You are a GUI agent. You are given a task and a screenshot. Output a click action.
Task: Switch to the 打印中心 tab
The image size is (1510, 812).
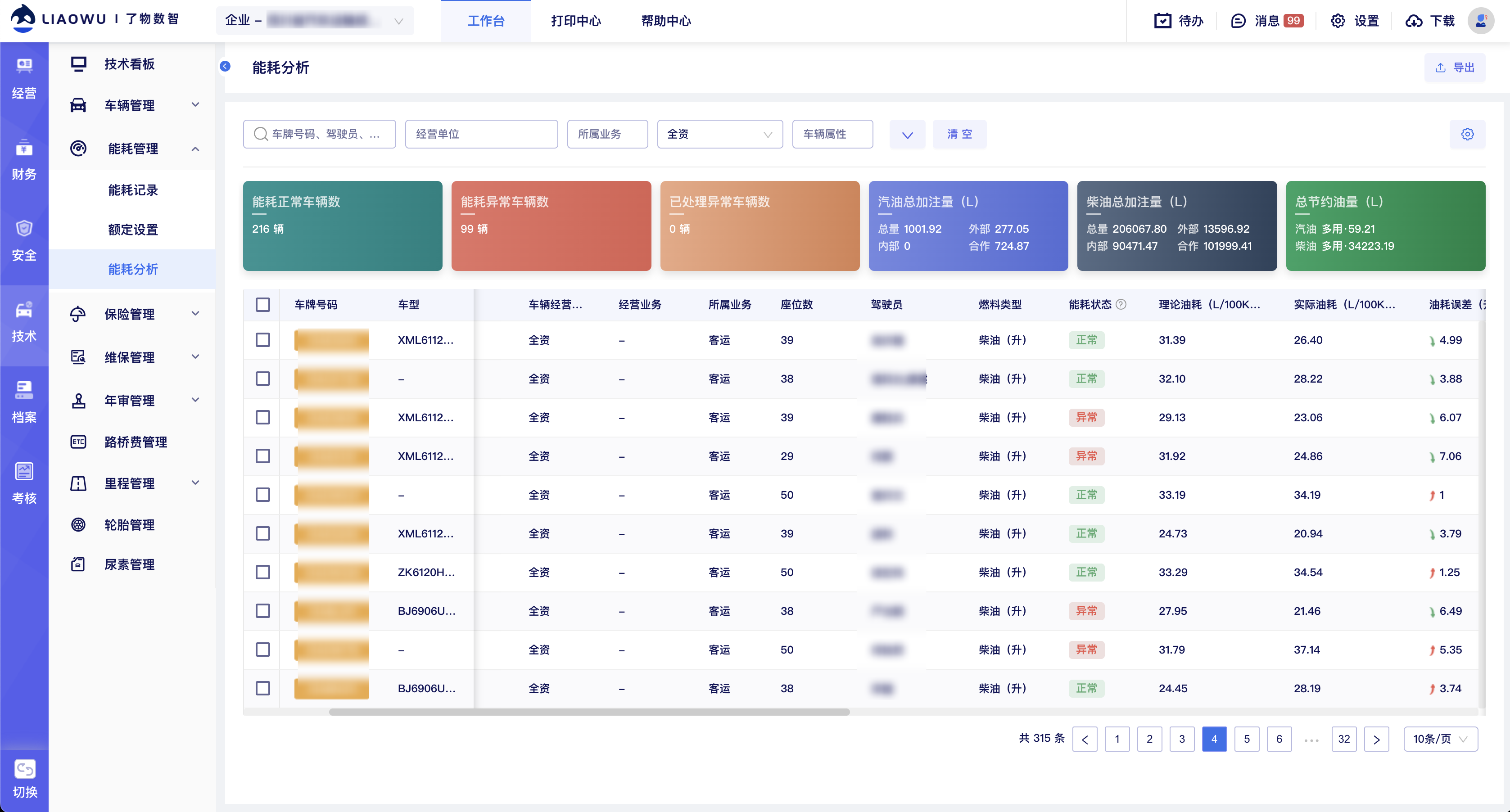tap(576, 21)
